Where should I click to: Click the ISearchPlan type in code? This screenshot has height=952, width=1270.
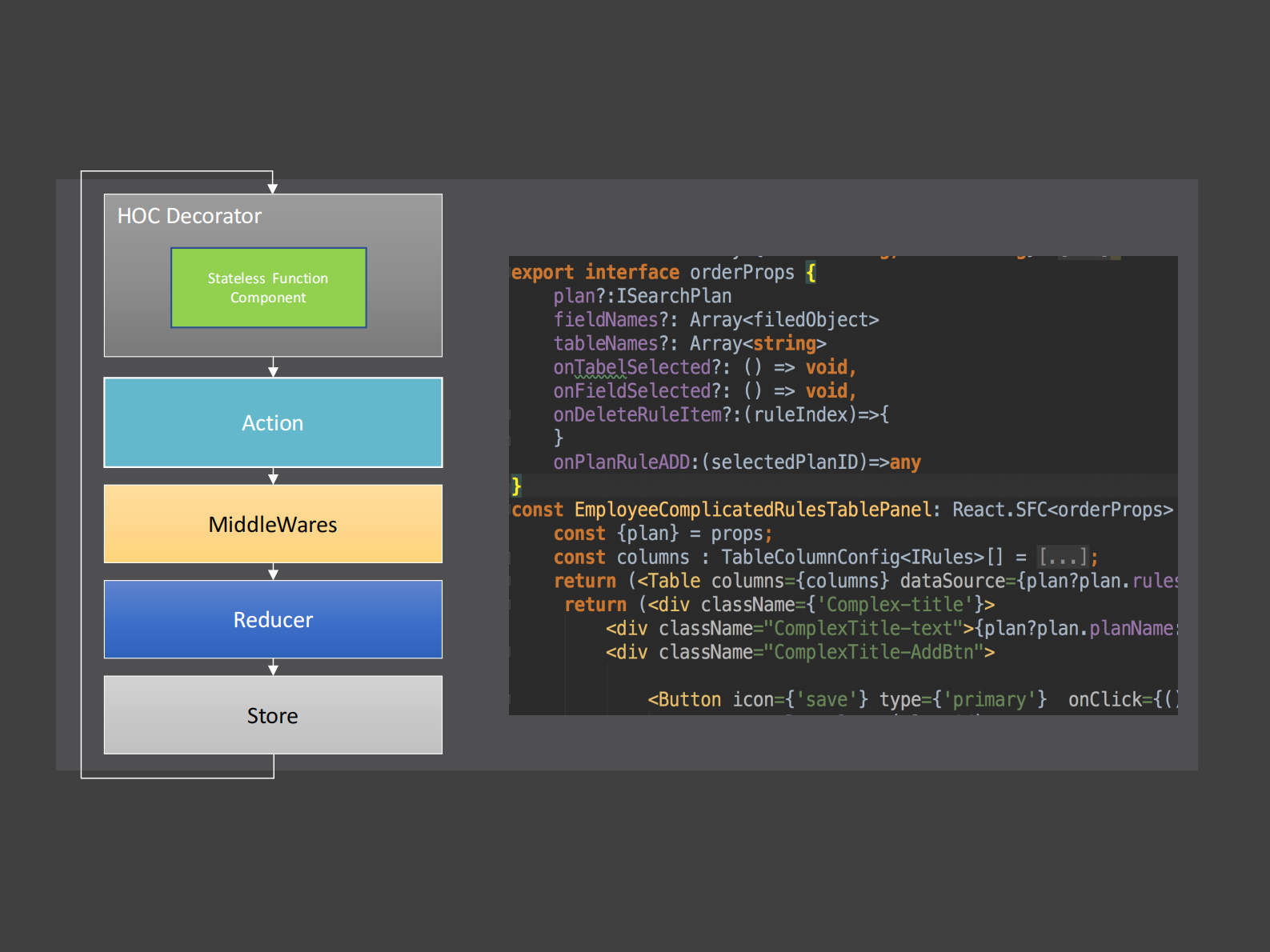[x=674, y=296]
